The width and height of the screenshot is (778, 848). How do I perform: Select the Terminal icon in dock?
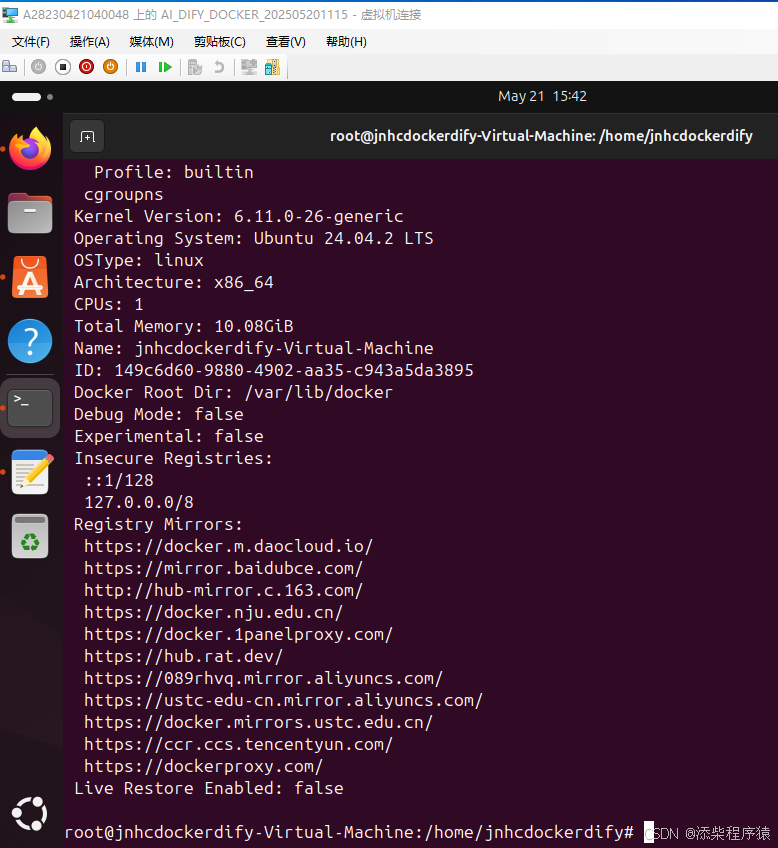click(30, 408)
